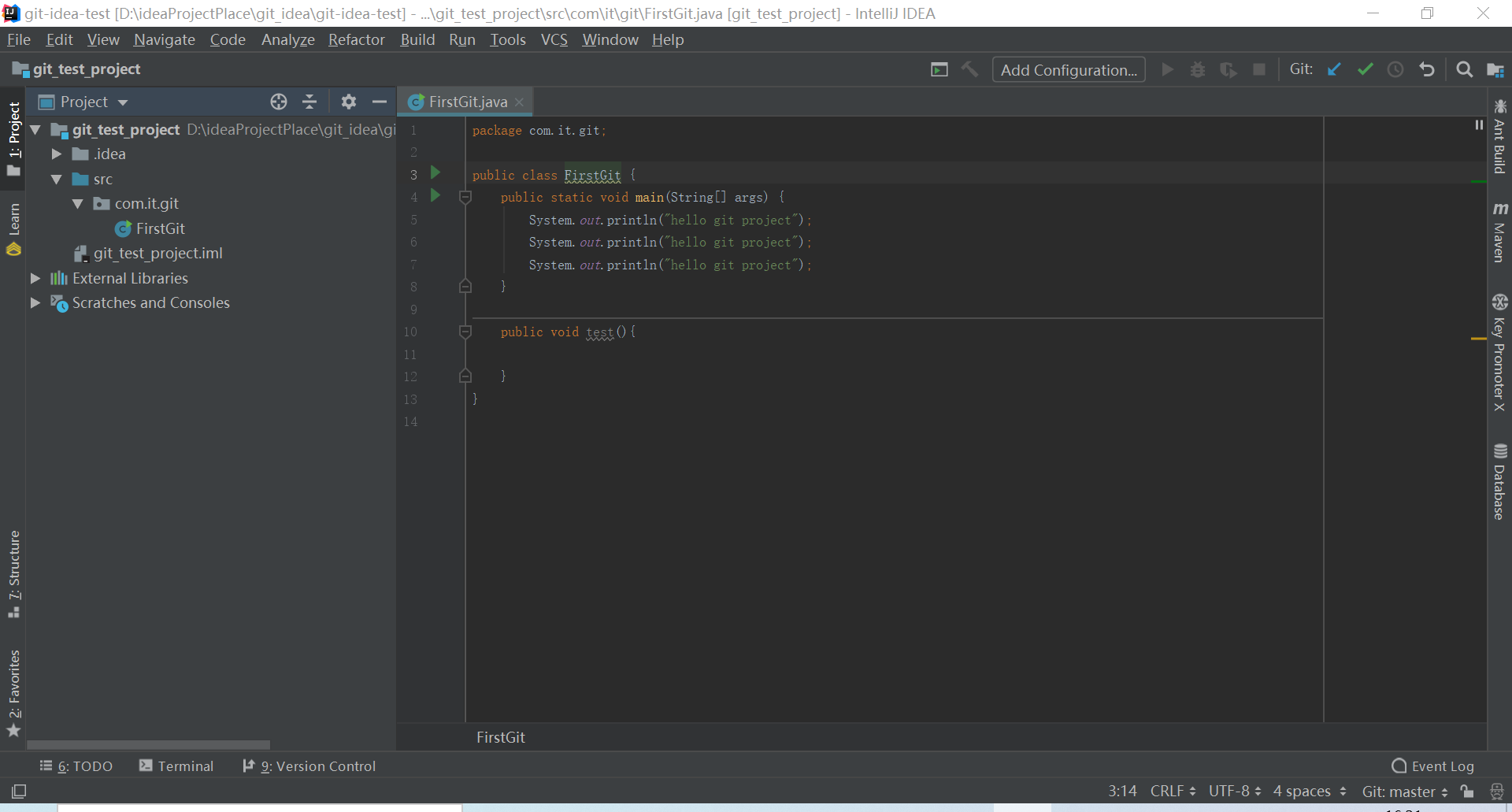Open the VCS menu

554,39
